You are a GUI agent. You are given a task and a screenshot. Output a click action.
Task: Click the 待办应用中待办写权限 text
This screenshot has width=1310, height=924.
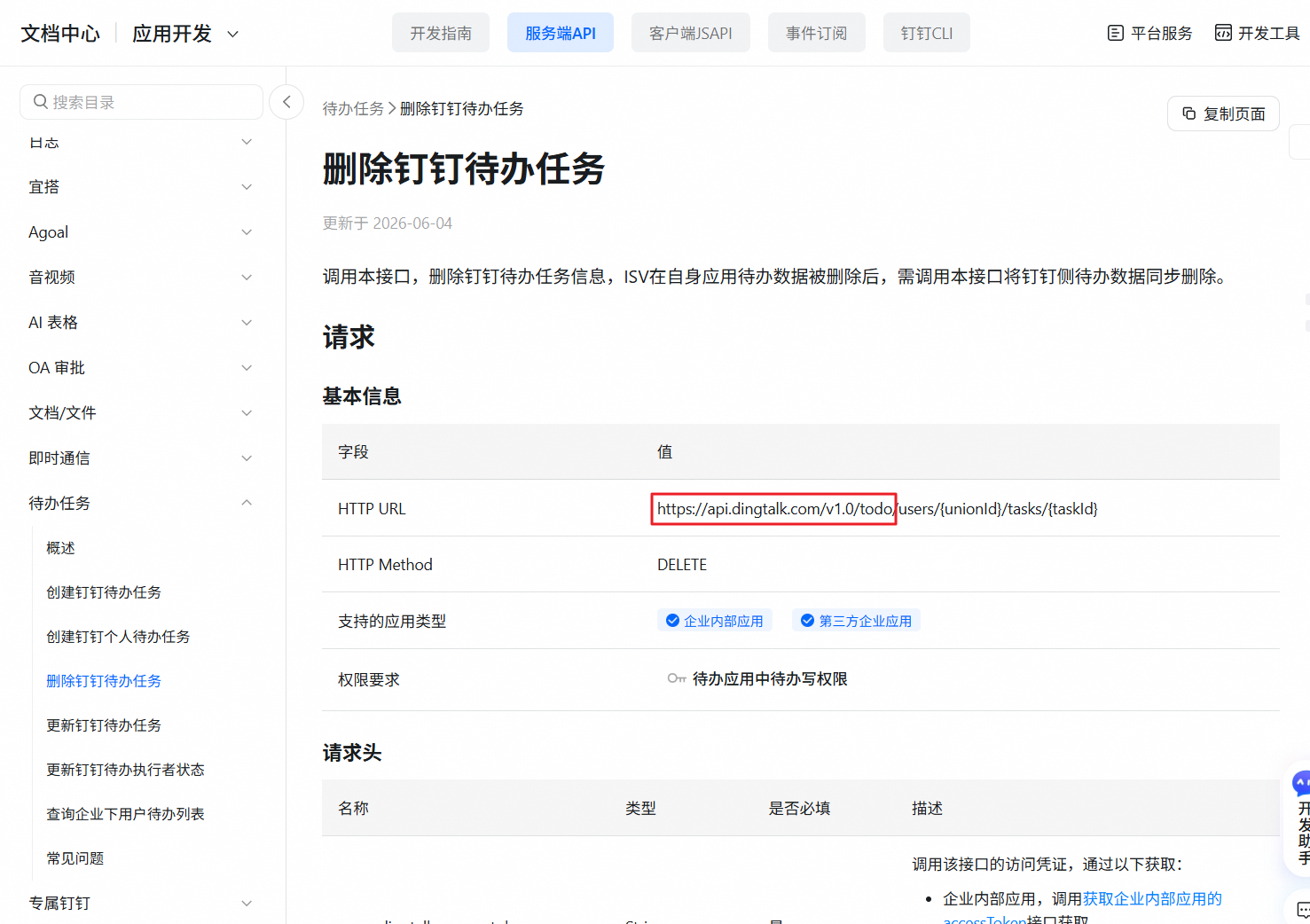tap(770, 678)
